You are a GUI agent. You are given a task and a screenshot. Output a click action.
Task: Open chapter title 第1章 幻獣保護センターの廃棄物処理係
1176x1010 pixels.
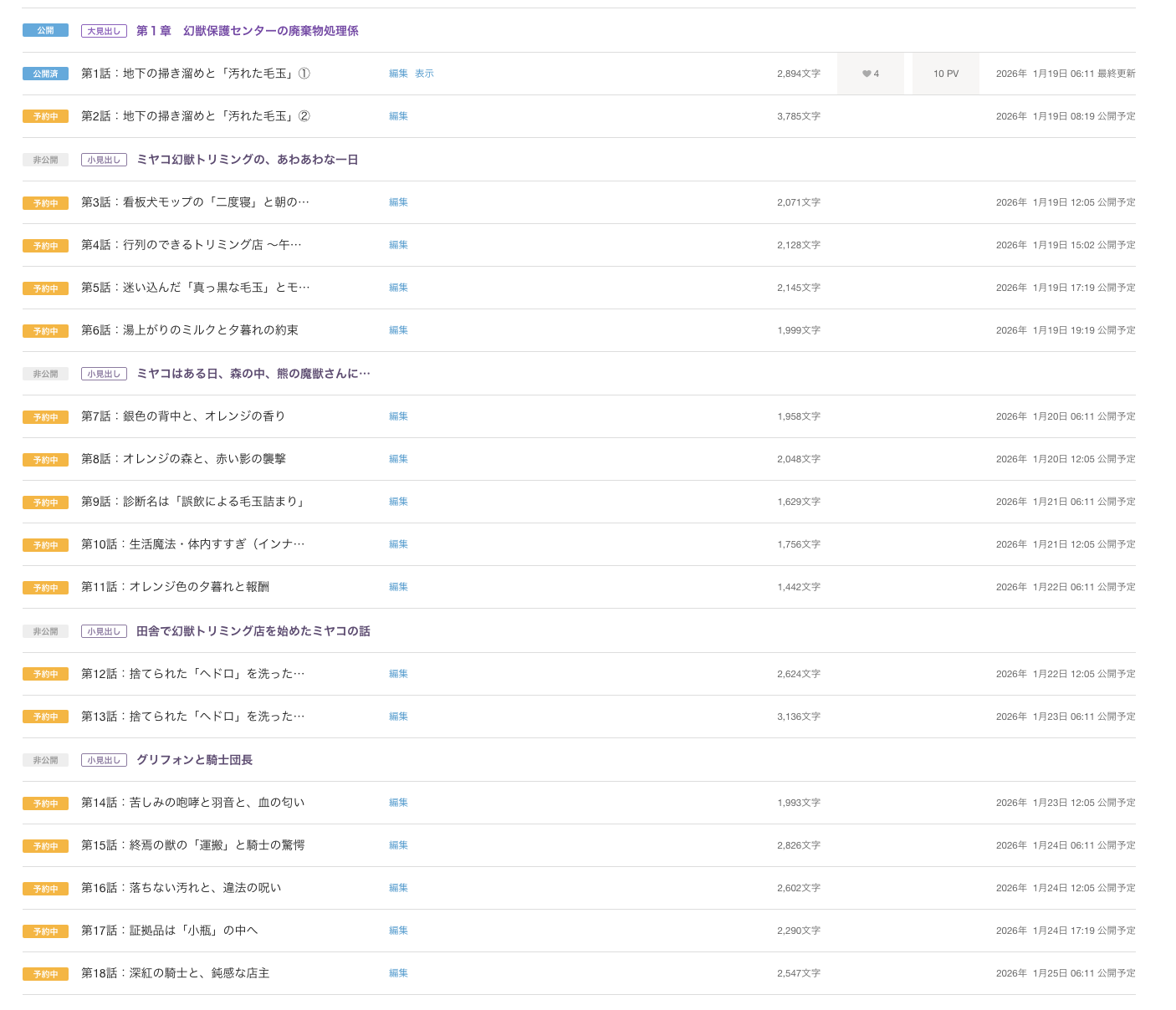click(247, 31)
